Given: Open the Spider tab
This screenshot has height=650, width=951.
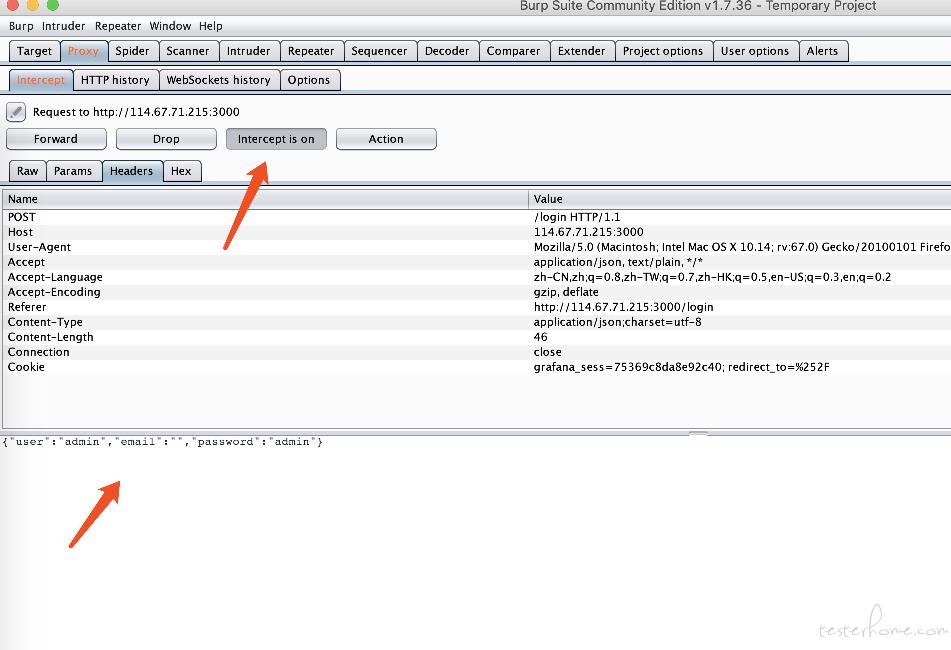Looking at the screenshot, I should [132, 51].
